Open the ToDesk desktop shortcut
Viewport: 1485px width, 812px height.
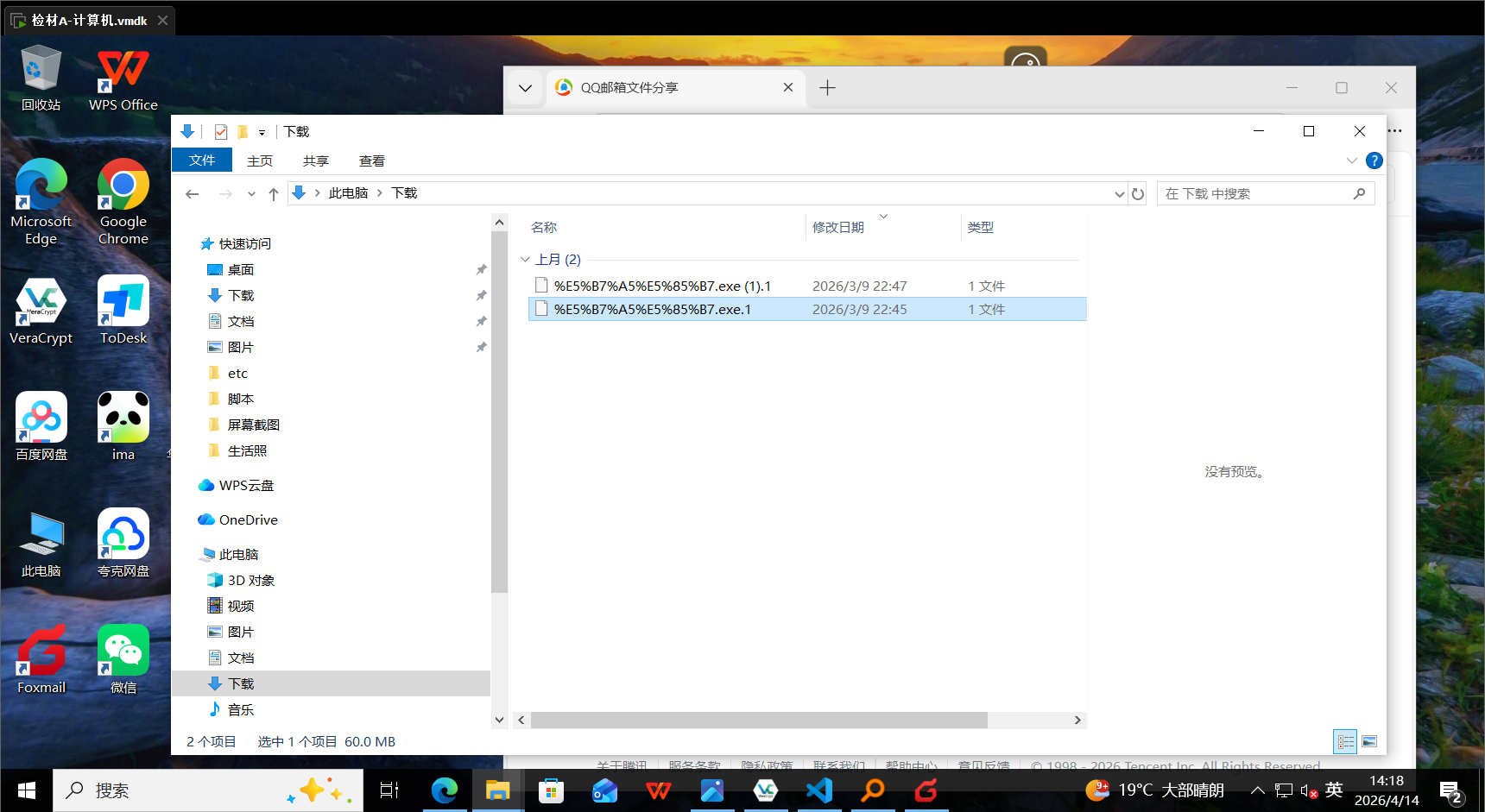point(123,311)
